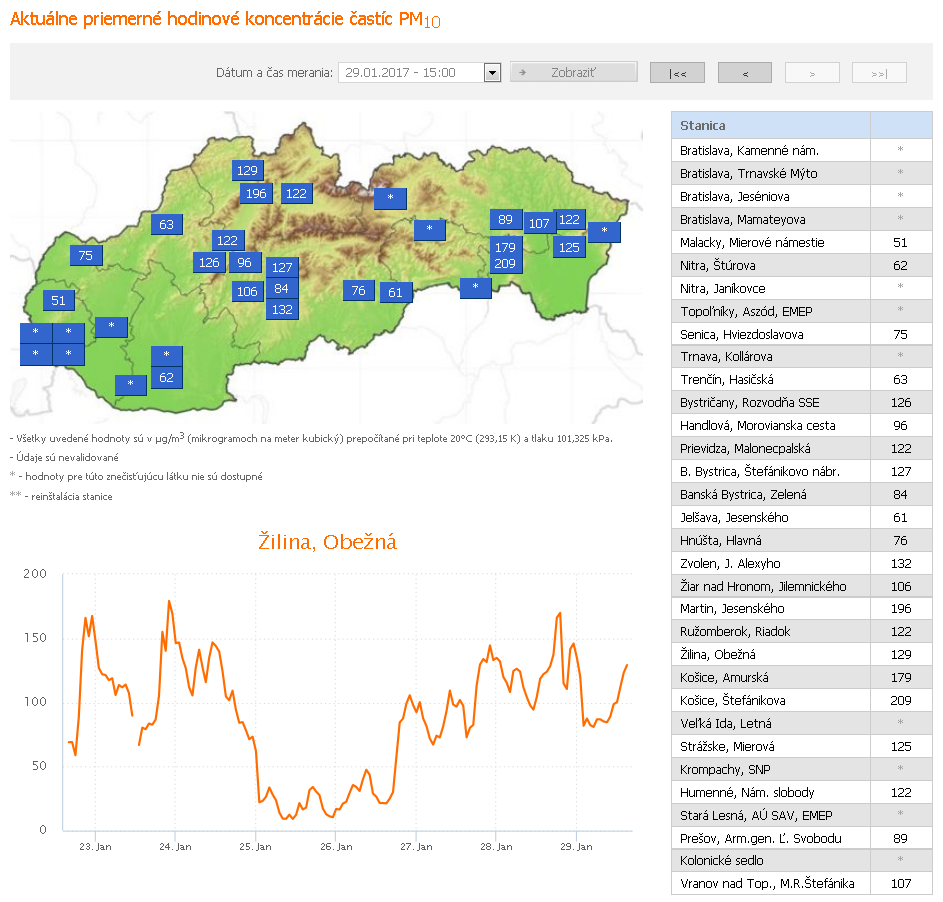Viewport: 943px width, 902px height.
Task: Click the map marker showing 129
Action: point(247,170)
